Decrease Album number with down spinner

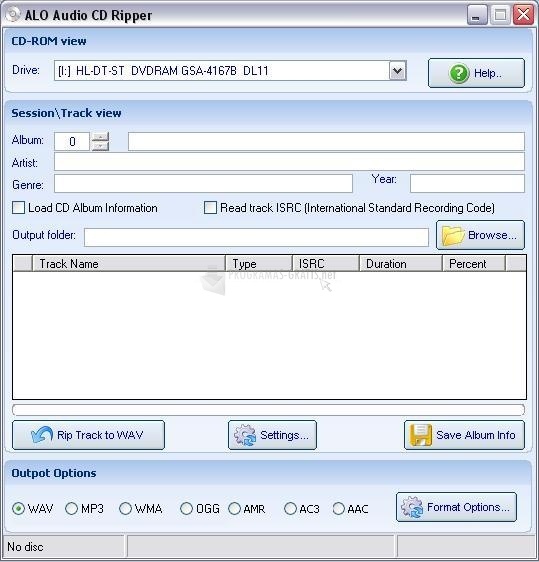pos(100,146)
